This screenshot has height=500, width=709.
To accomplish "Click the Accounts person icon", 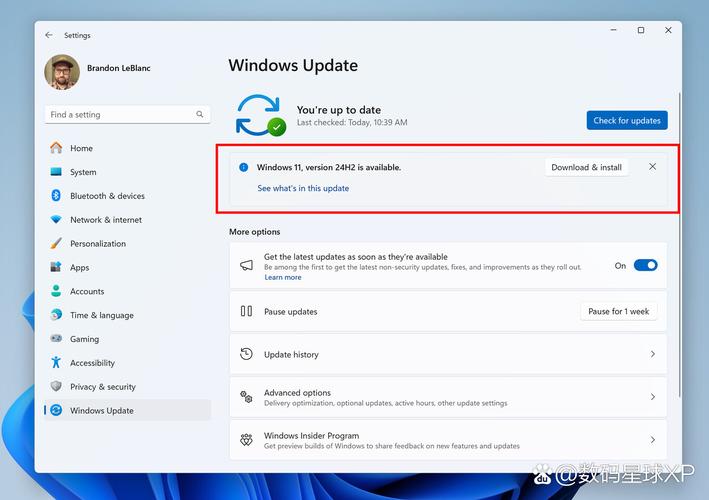I will coord(56,291).
